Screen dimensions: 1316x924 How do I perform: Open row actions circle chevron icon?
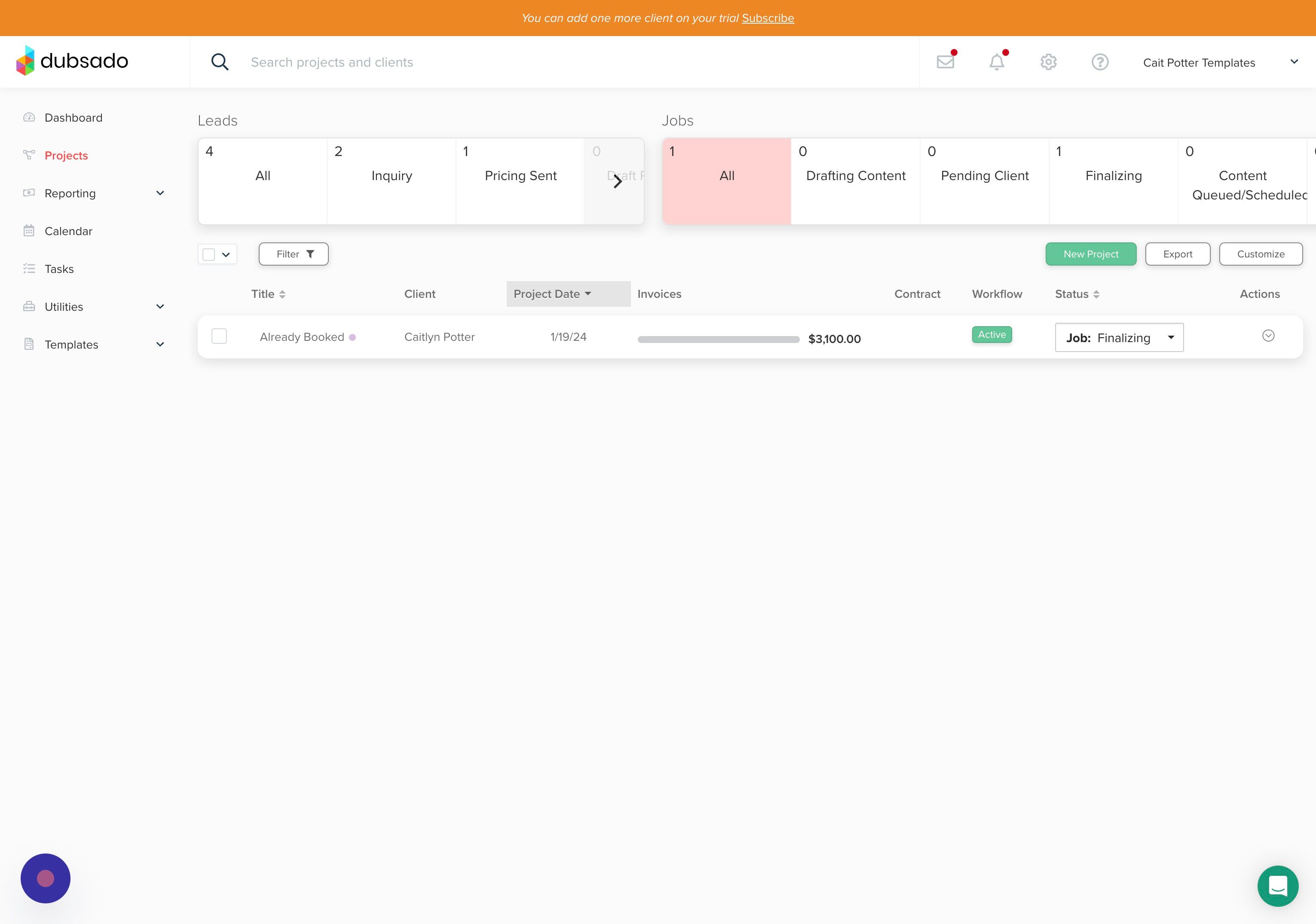click(x=1268, y=336)
